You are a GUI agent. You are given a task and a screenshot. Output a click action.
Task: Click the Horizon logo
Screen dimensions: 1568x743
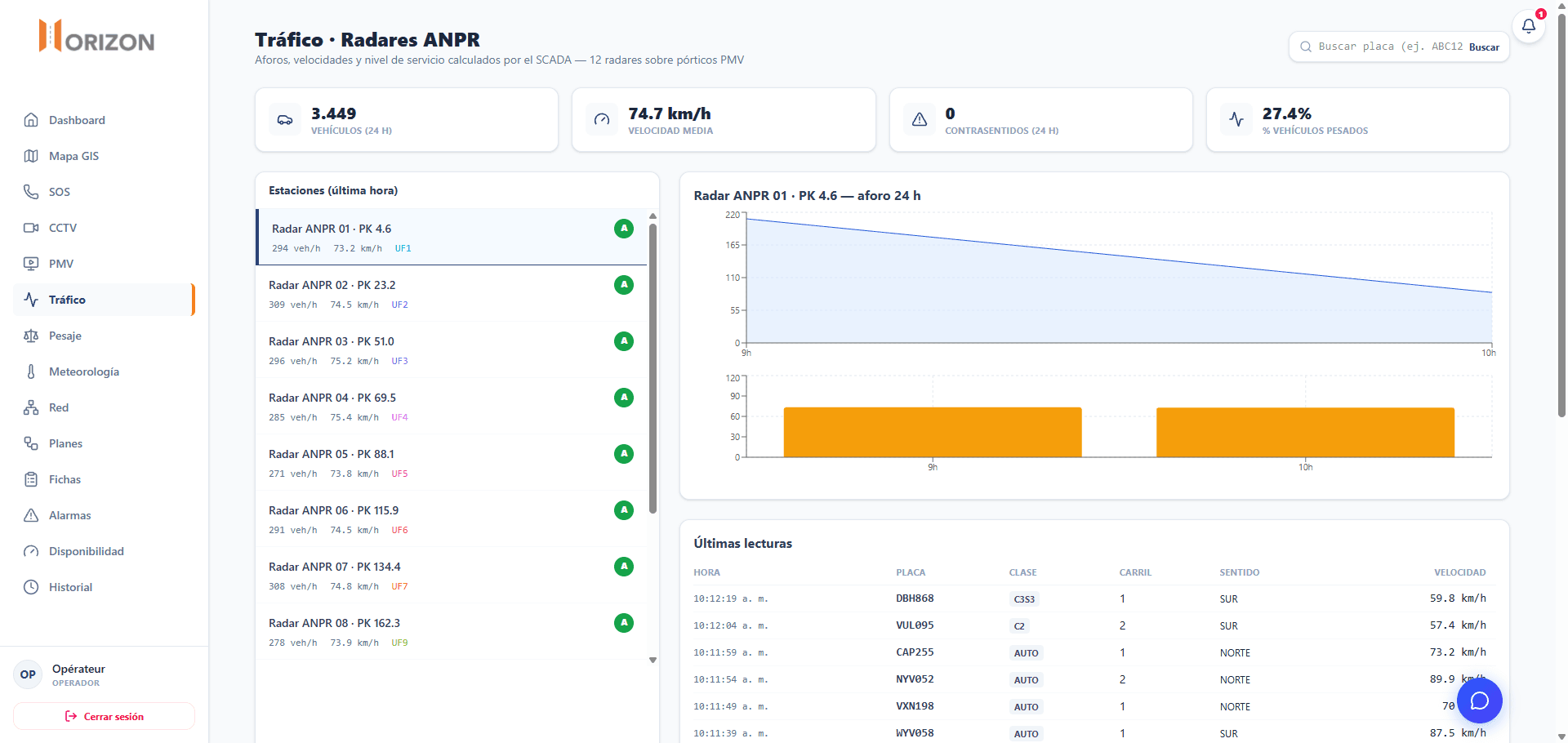tap(96, 37)
